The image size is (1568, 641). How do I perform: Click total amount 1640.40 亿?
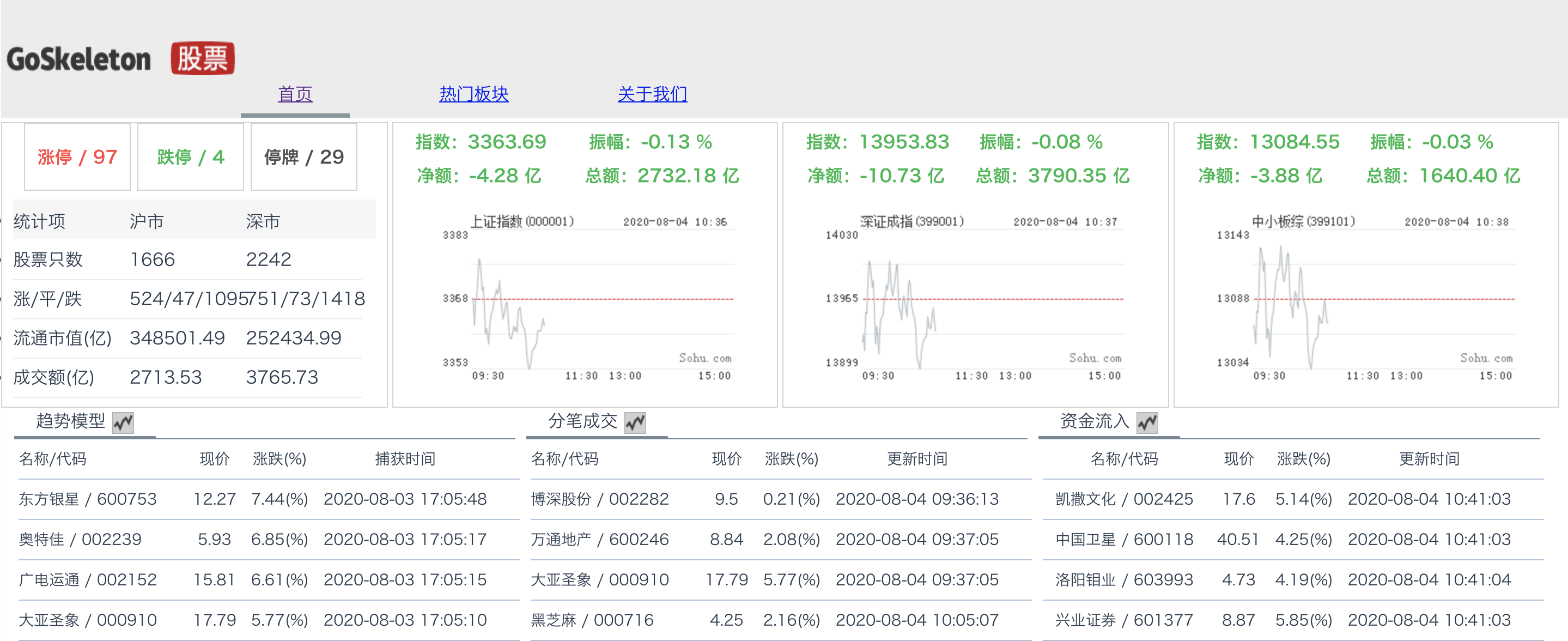point(1469,176)
